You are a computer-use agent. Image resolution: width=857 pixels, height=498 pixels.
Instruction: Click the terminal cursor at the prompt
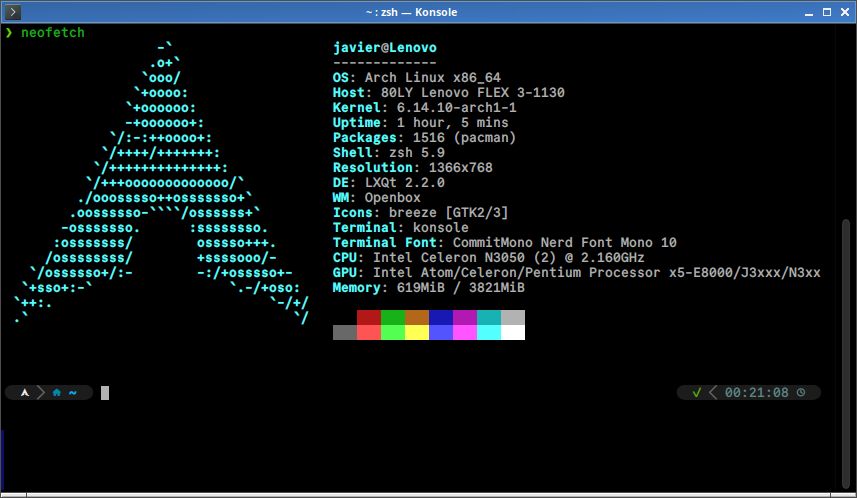[x=104, y=393]
